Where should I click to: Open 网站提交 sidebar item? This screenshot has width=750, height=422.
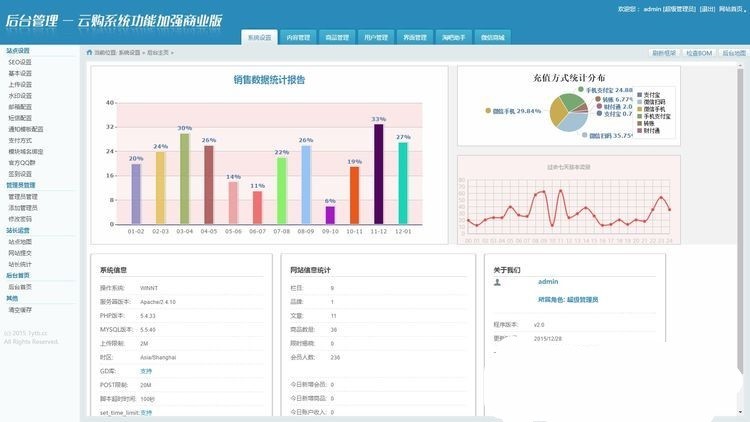click(20, 253)
